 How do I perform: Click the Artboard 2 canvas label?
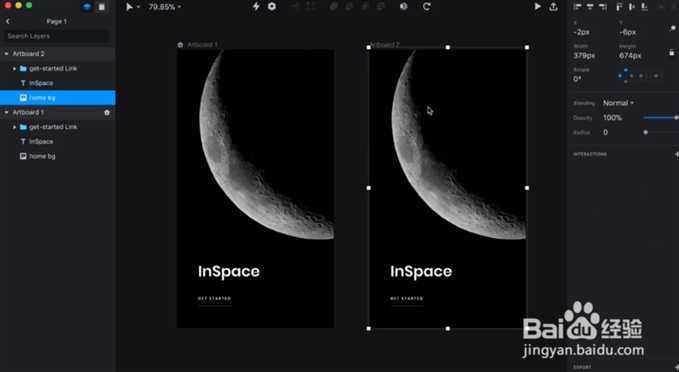[x=385, y=45]
